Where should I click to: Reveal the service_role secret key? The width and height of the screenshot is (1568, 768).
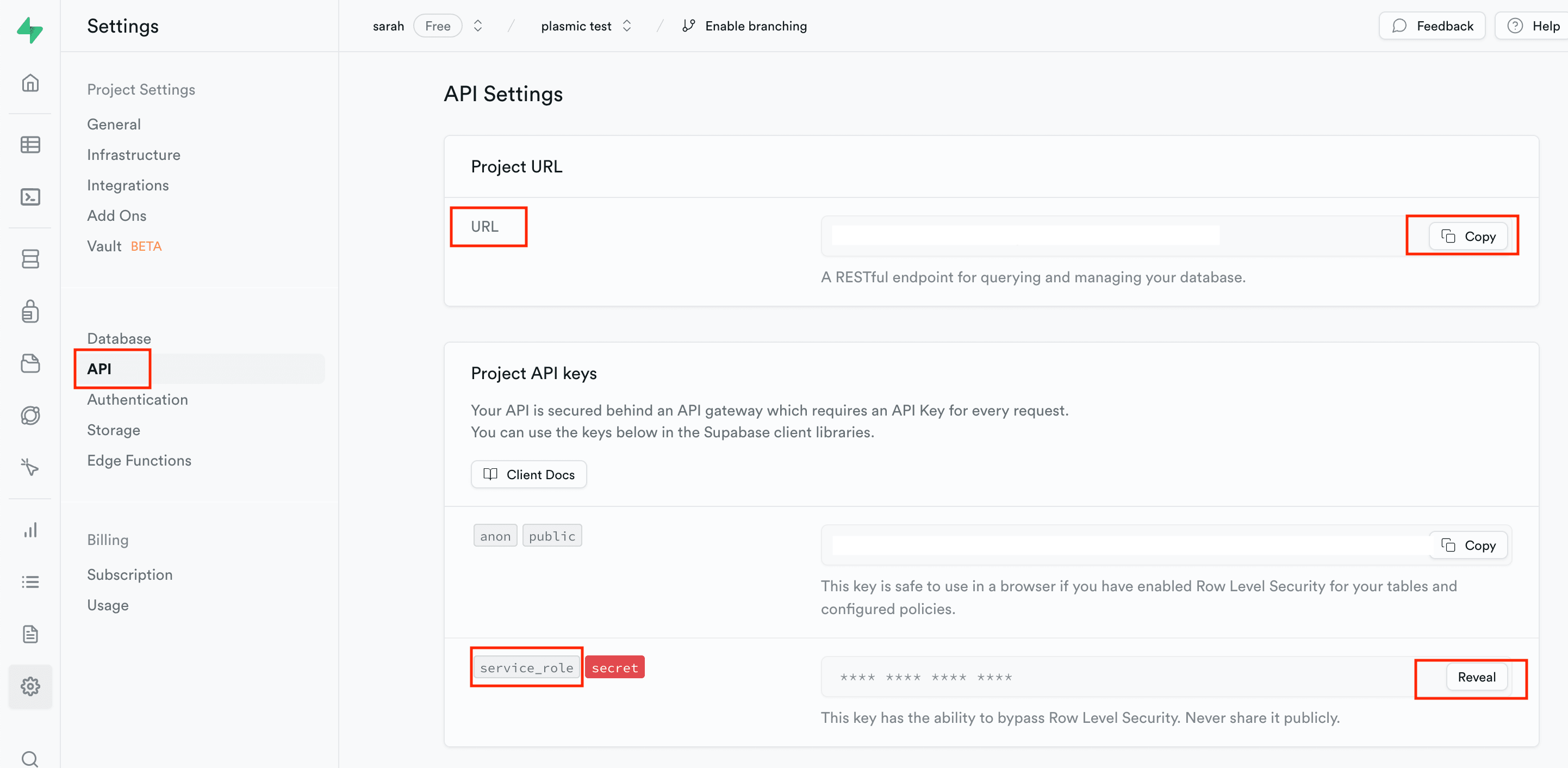point(1476,677)
